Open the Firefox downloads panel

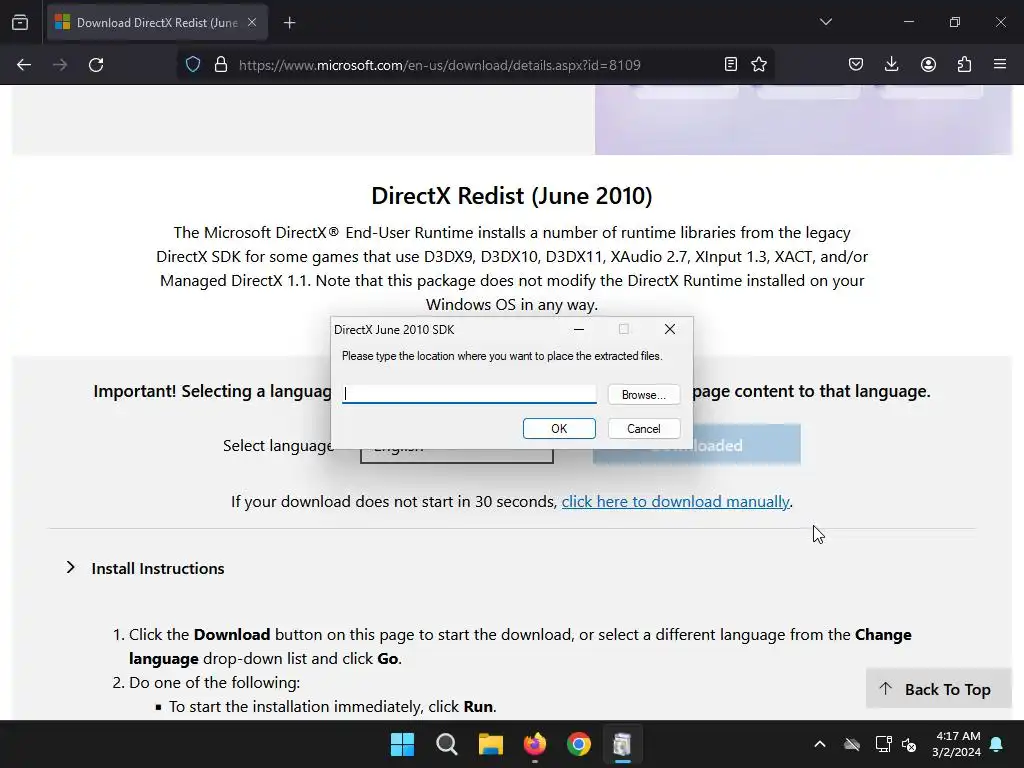click(891, 64)
